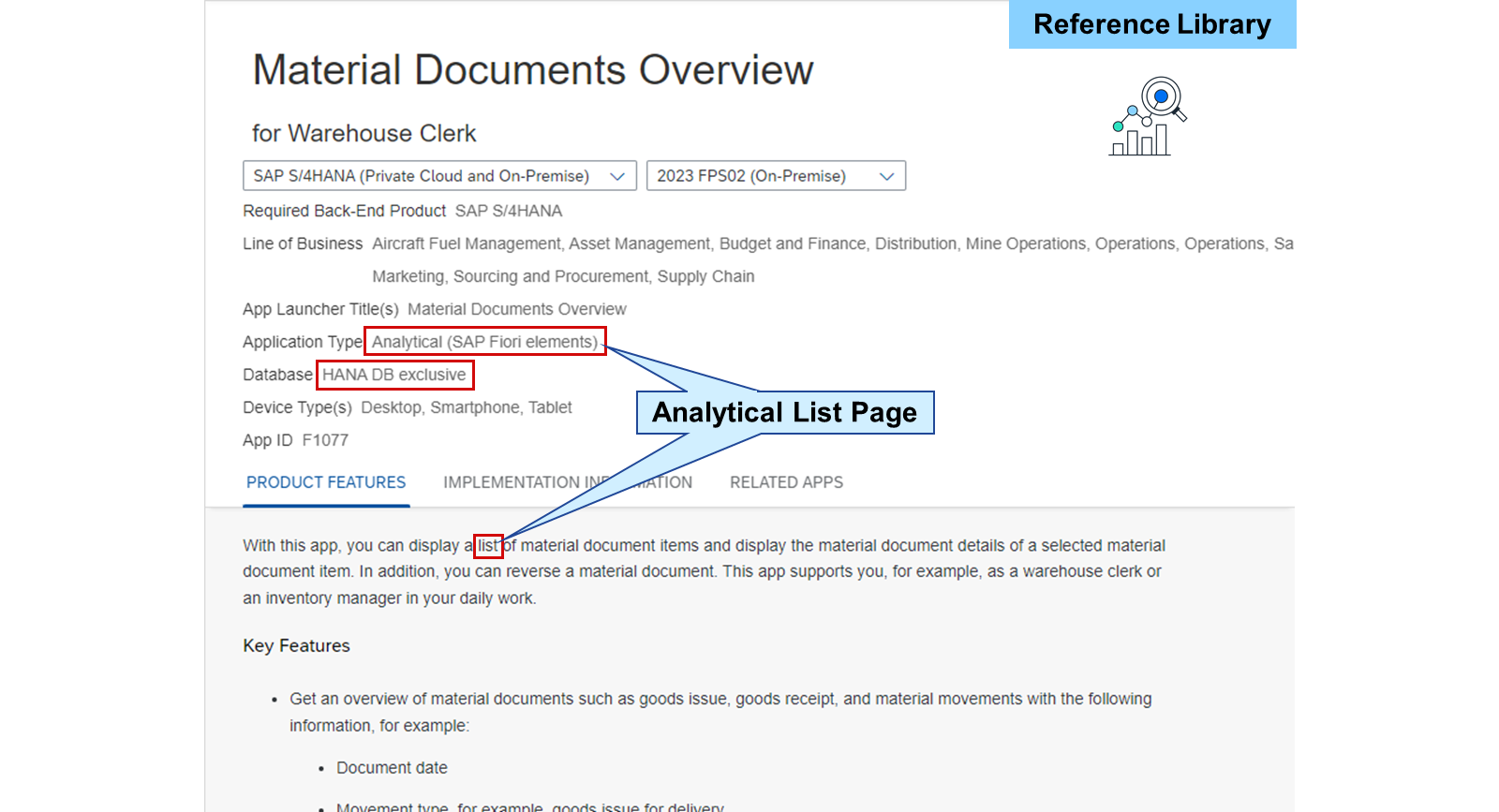The height and width of the screenshot is (812, 1499).
Task: Click the App Launcher Title value
Action: pos(517,309)
